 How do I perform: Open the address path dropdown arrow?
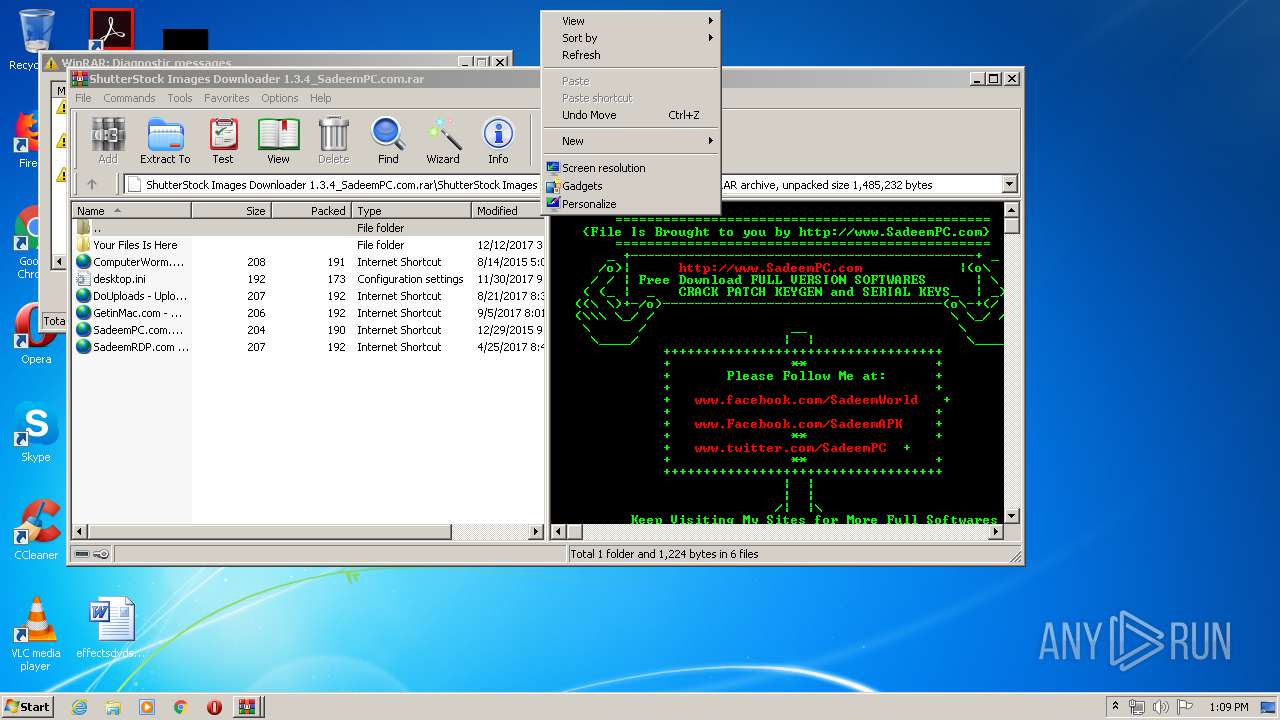pyautogui.click(x=1009, y=184)
